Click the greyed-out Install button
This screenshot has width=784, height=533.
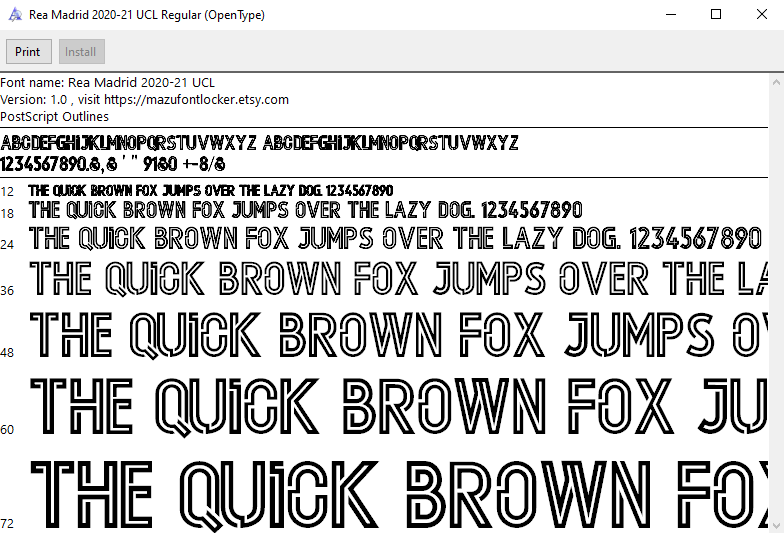[x=81, y=51]
